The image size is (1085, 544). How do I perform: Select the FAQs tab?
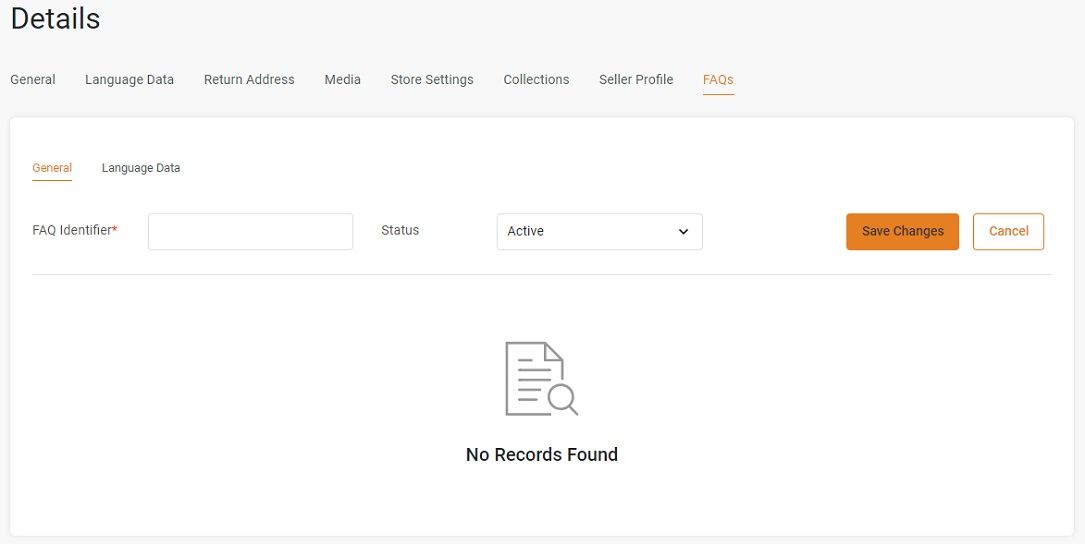(718, 80)
